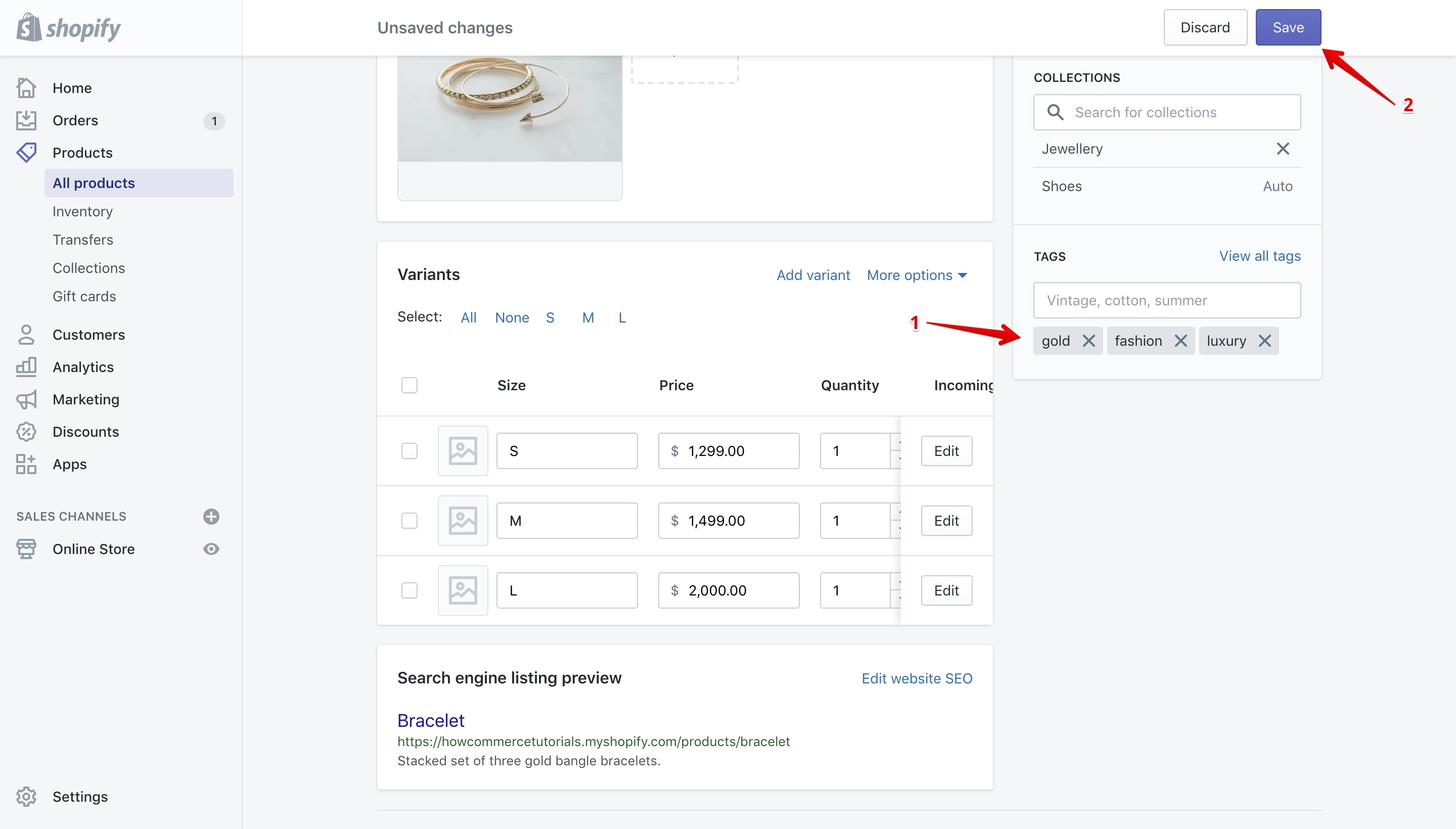Click the search magnifier in collections field
The height and width of the screenshot is (829, 1456).
[x=1055, y=112]
